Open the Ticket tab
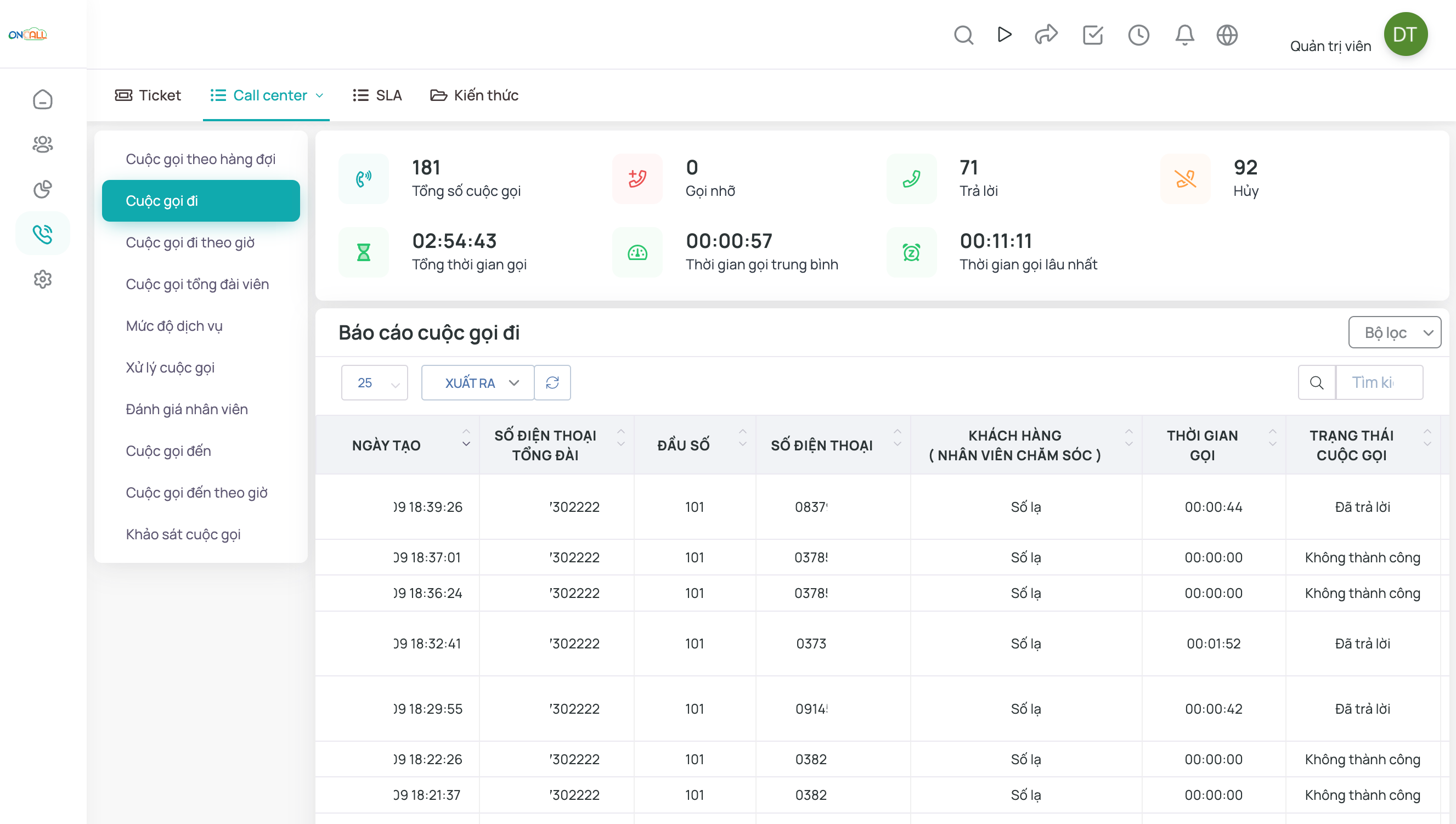Viewport: 1456px width, 824px height. [x=148, y=95]
